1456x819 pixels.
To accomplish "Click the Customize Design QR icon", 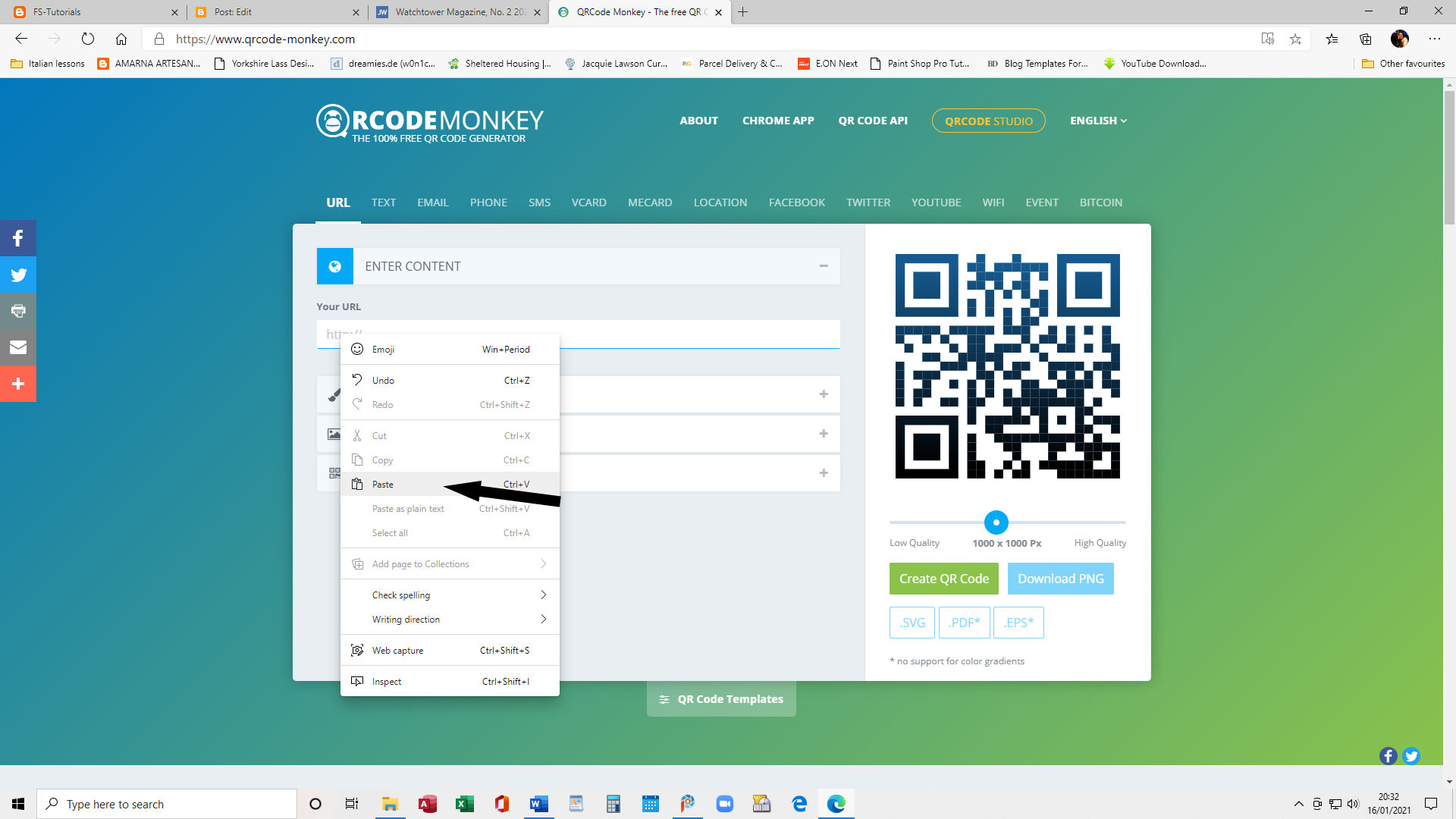I will pos(334,472).
